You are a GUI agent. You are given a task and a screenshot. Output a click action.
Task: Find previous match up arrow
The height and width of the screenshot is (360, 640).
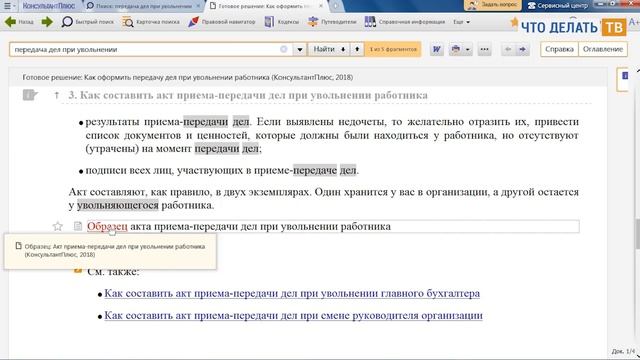(357, 49)
